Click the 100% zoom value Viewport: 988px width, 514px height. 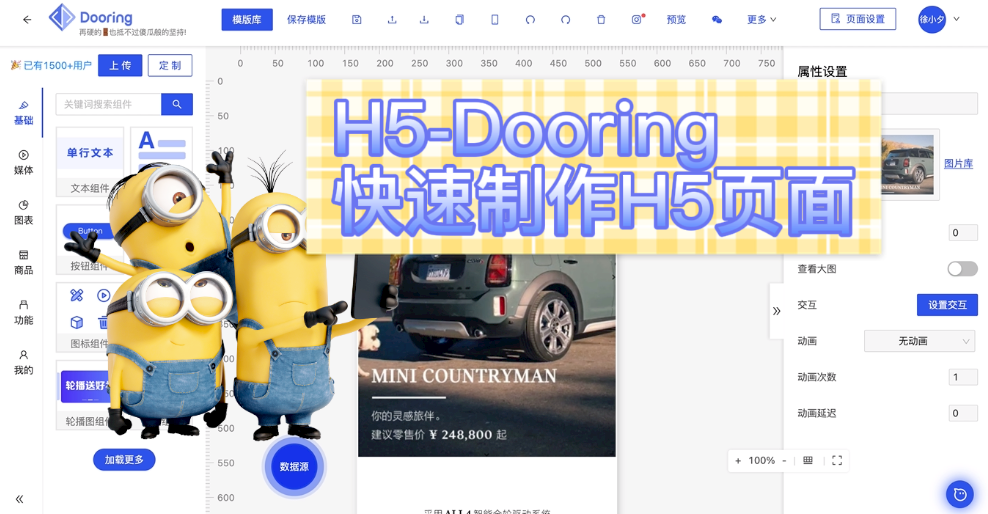click(x=761, y=460)
